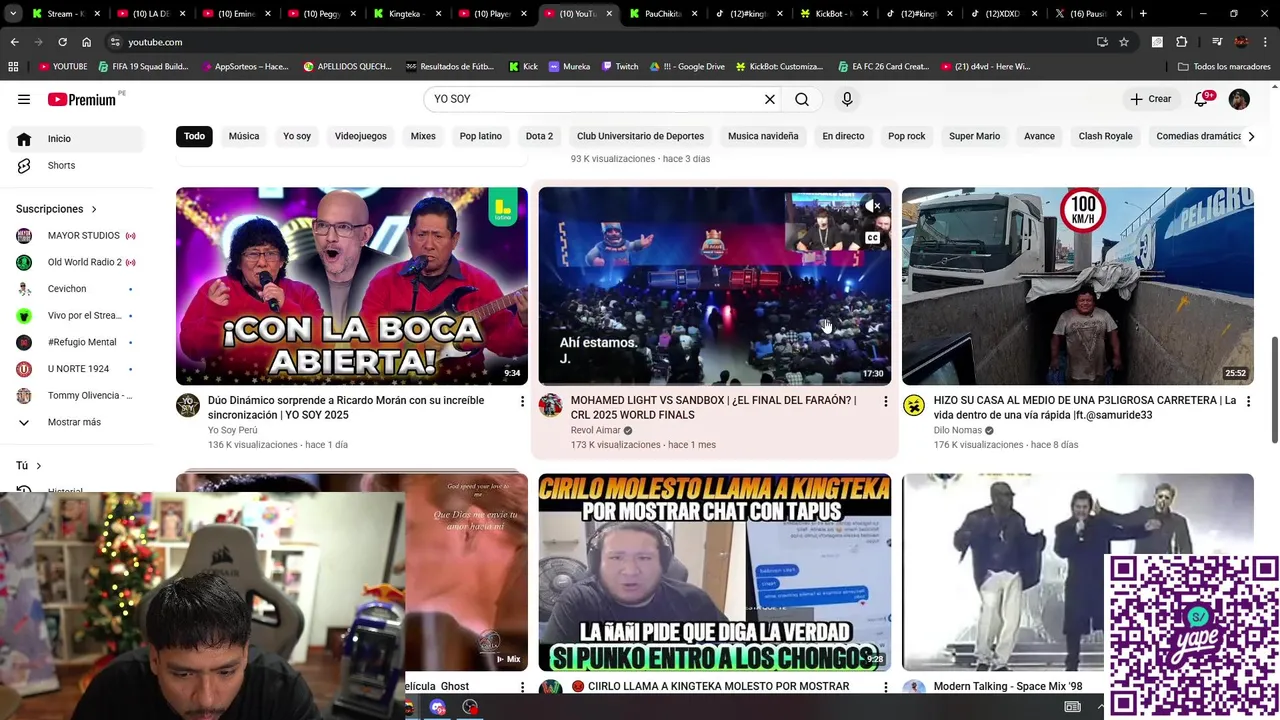The width and height of the screenshot is (1280, 720).
Task: Open a new browser tab
Action: click(x=1143, y=14)
